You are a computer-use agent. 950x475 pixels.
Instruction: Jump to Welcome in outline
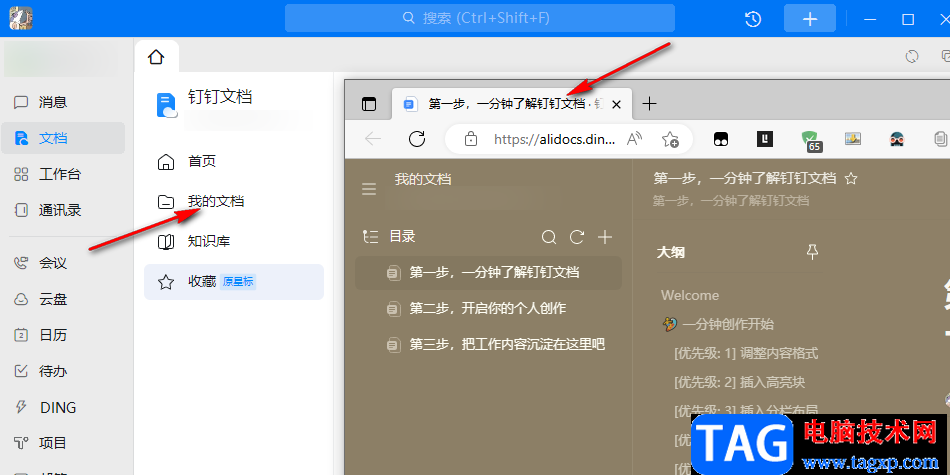pos(690,296)
